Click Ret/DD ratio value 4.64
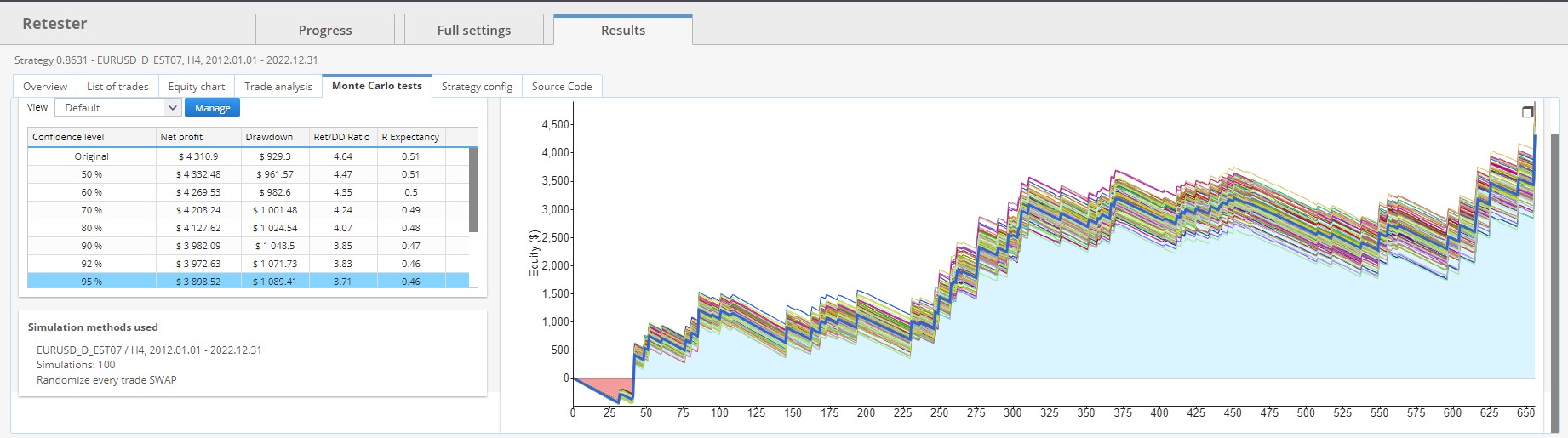Image resolution: width=1568 pixels, height=438 pixels. [343, 156]
